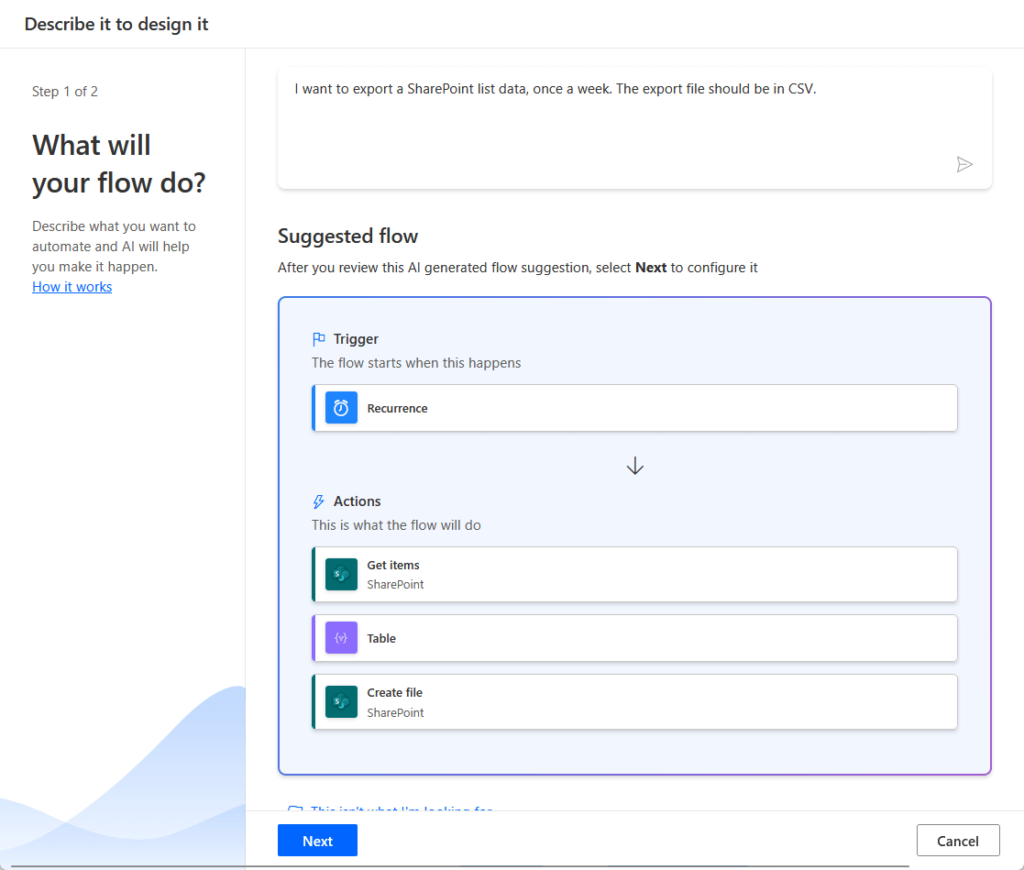Select the Table action card

(635, 638)
